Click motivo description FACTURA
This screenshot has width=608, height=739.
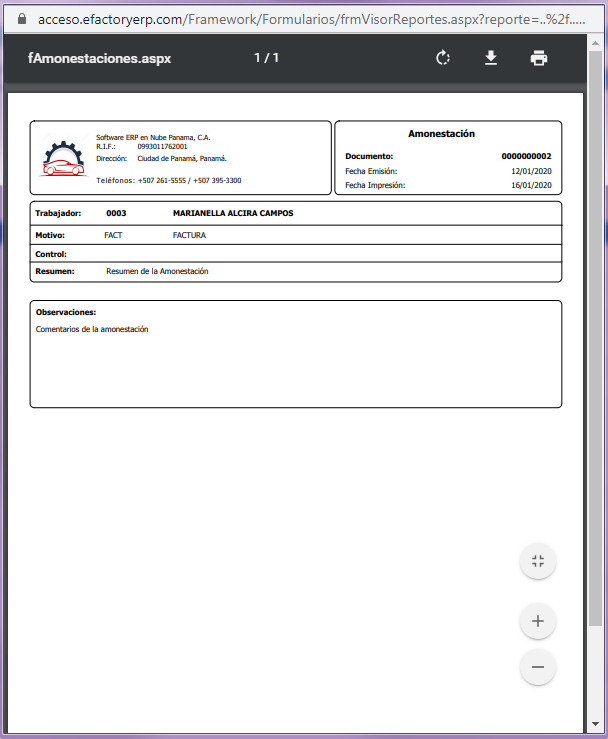click(189, 235)
